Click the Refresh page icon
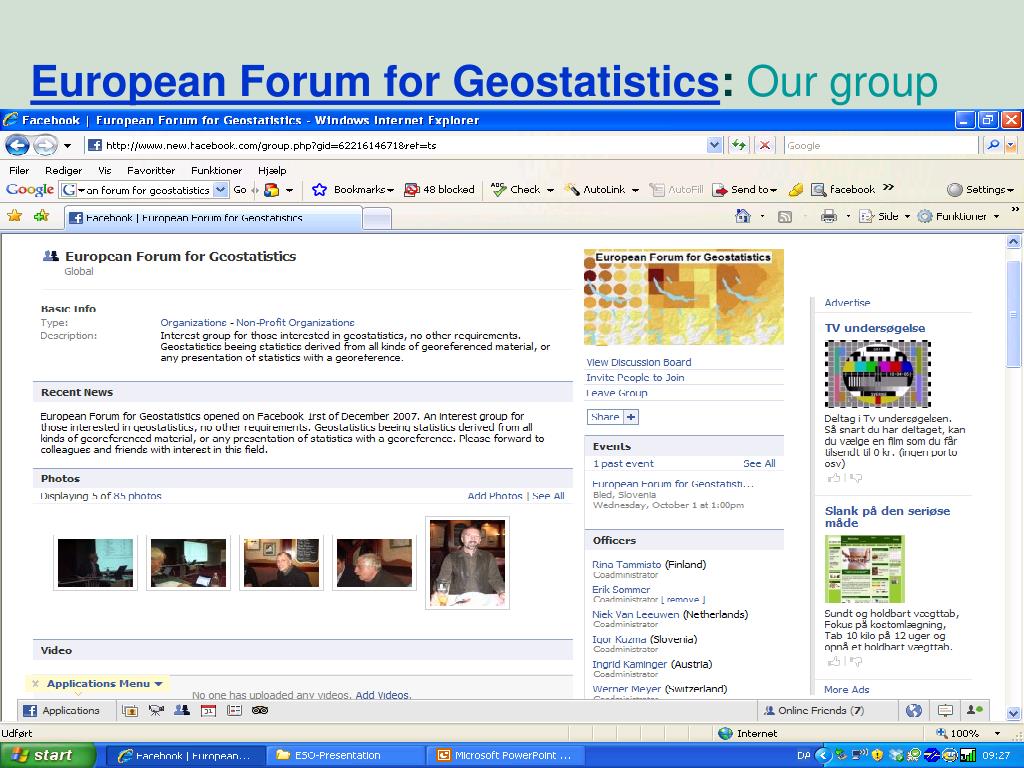This screenshot has width=1024, height=768. [x=739, y=145]
